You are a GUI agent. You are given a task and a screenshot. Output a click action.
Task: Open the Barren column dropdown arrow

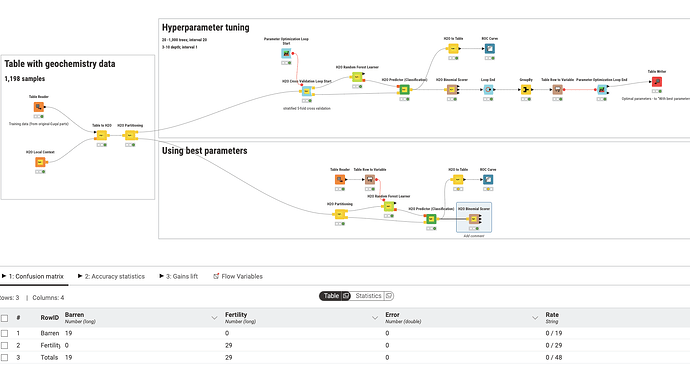click(214, 318)
